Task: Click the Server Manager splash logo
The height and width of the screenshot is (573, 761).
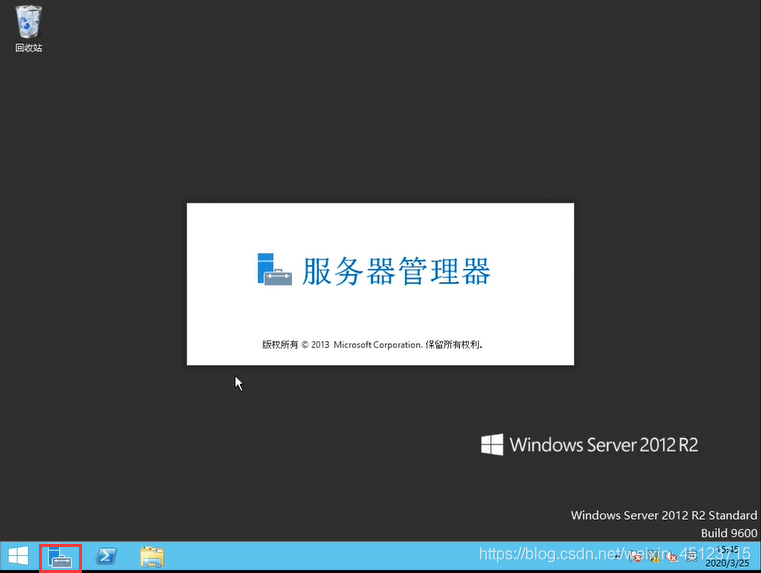Action: [275, 269]
